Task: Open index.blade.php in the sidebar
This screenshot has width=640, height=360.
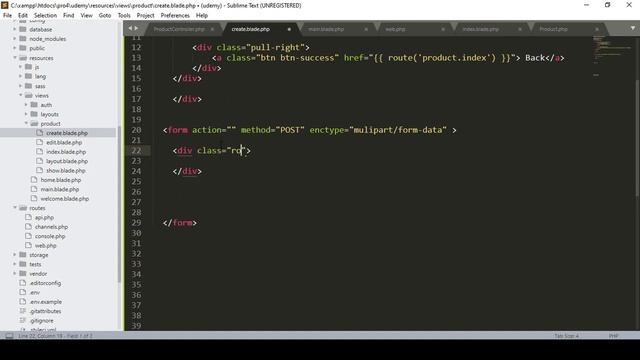Action: click(66, 152)
